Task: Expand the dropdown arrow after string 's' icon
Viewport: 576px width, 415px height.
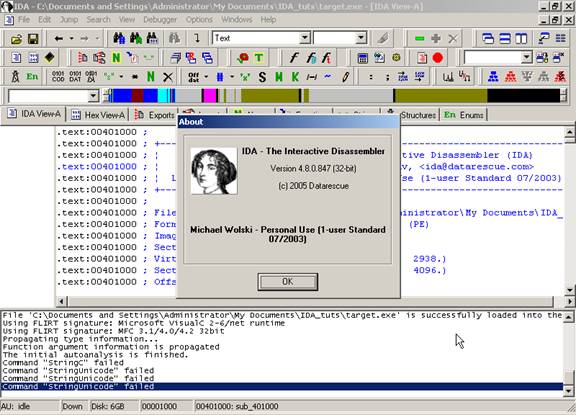Action: [121, 77]
